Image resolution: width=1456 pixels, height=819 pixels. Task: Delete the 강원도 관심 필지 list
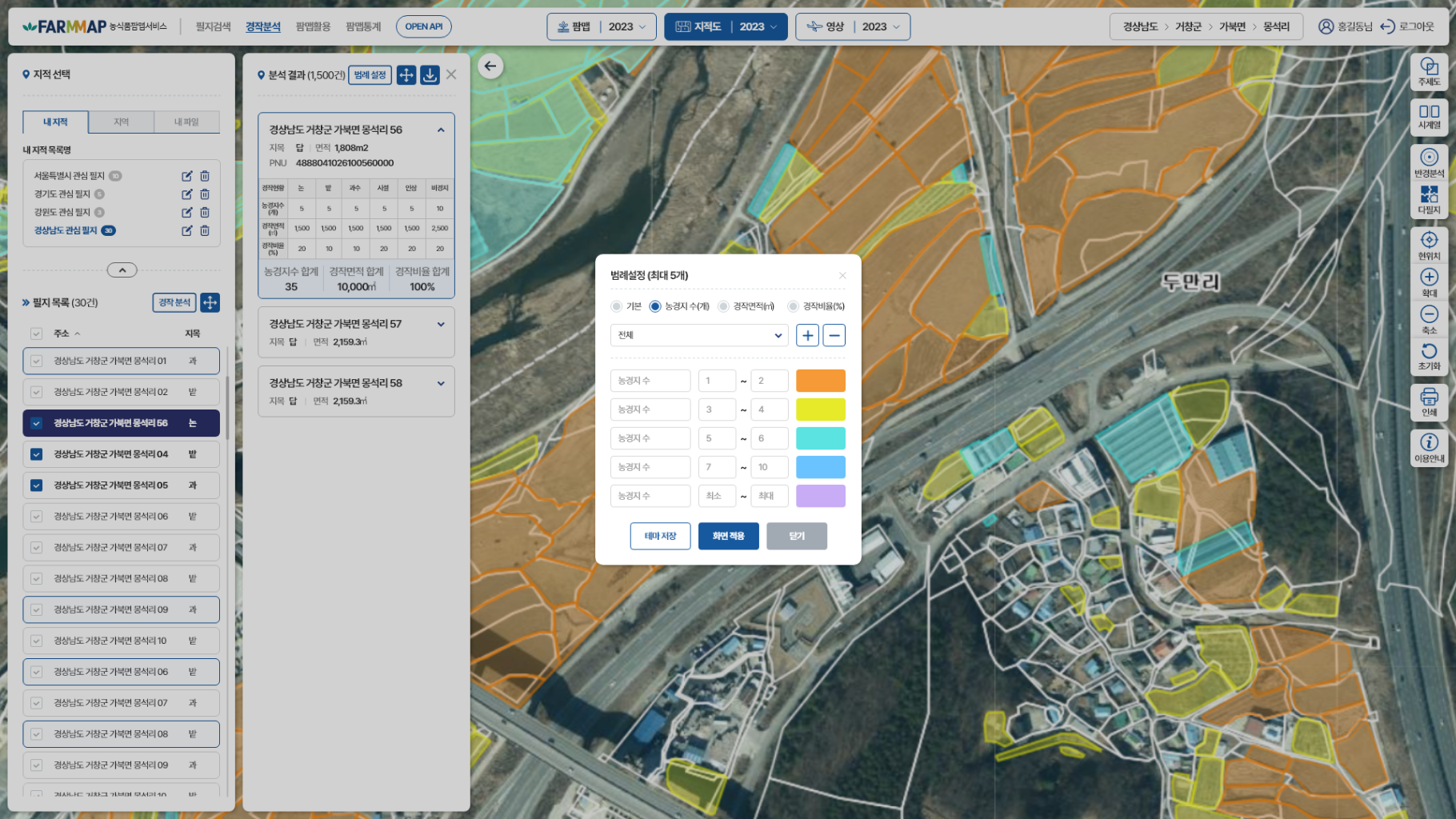pos(205,213)
